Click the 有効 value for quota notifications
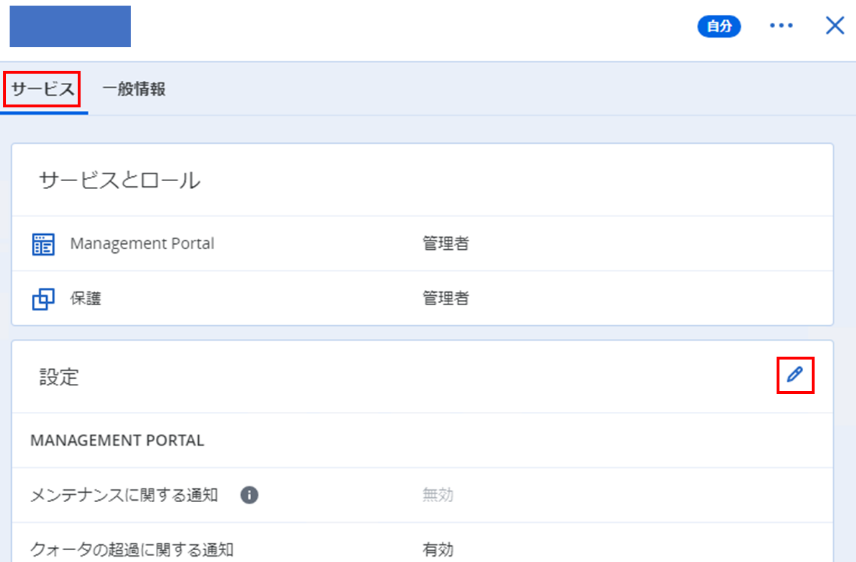This screenshot has width=856, height=562. tap(438, 549)
